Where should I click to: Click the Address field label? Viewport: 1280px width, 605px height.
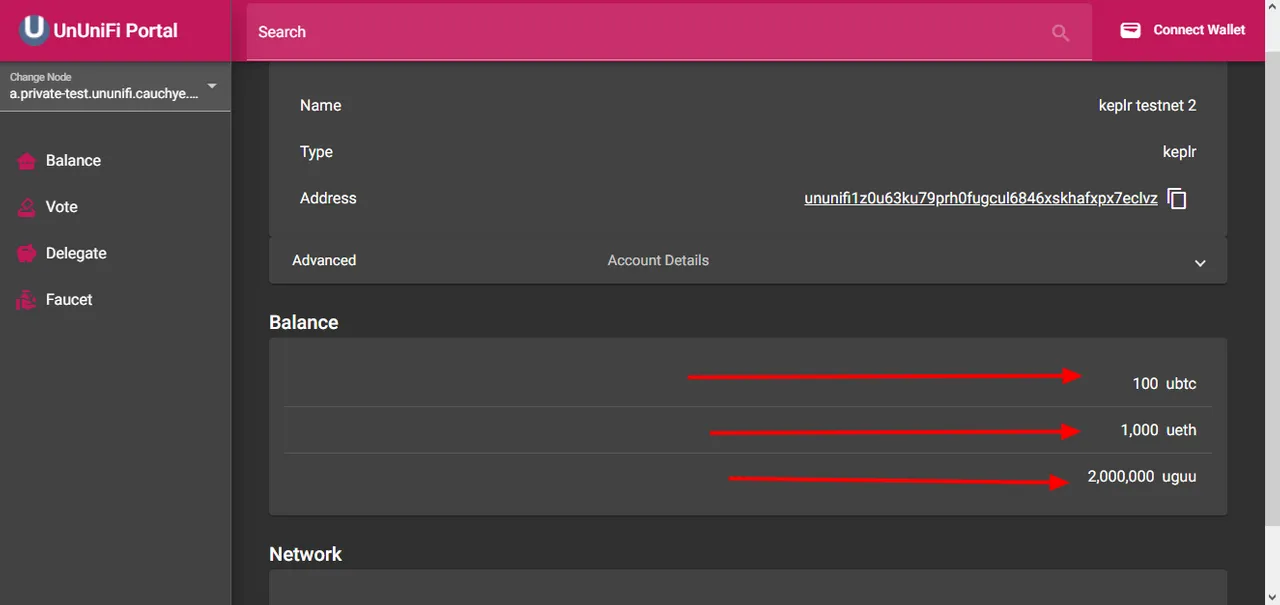pyautogui.click(x=328, y=198)
